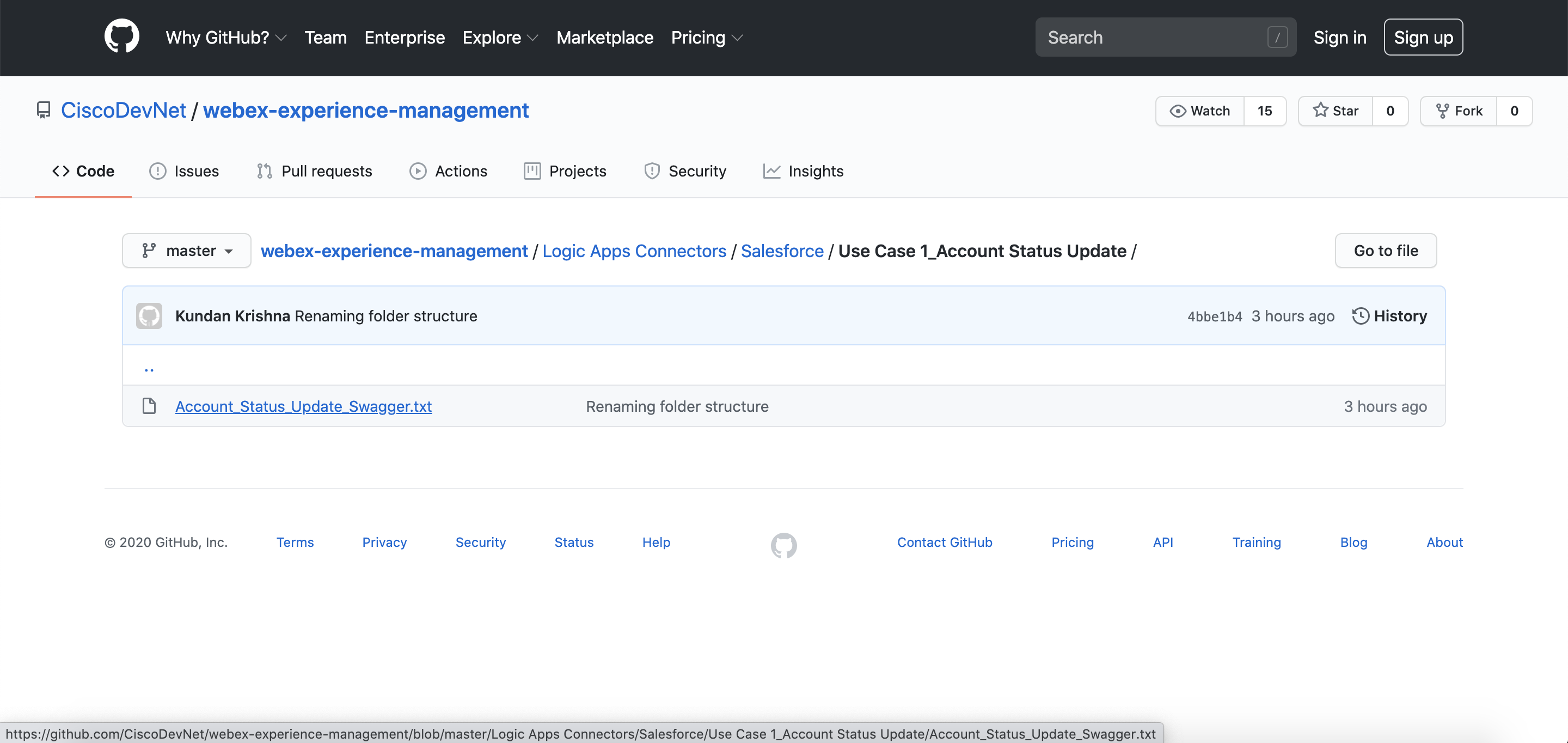Switch to the Pull requests tab
Image resolution: width=1568 pixels, height=743 pixels.
point(314,171)
